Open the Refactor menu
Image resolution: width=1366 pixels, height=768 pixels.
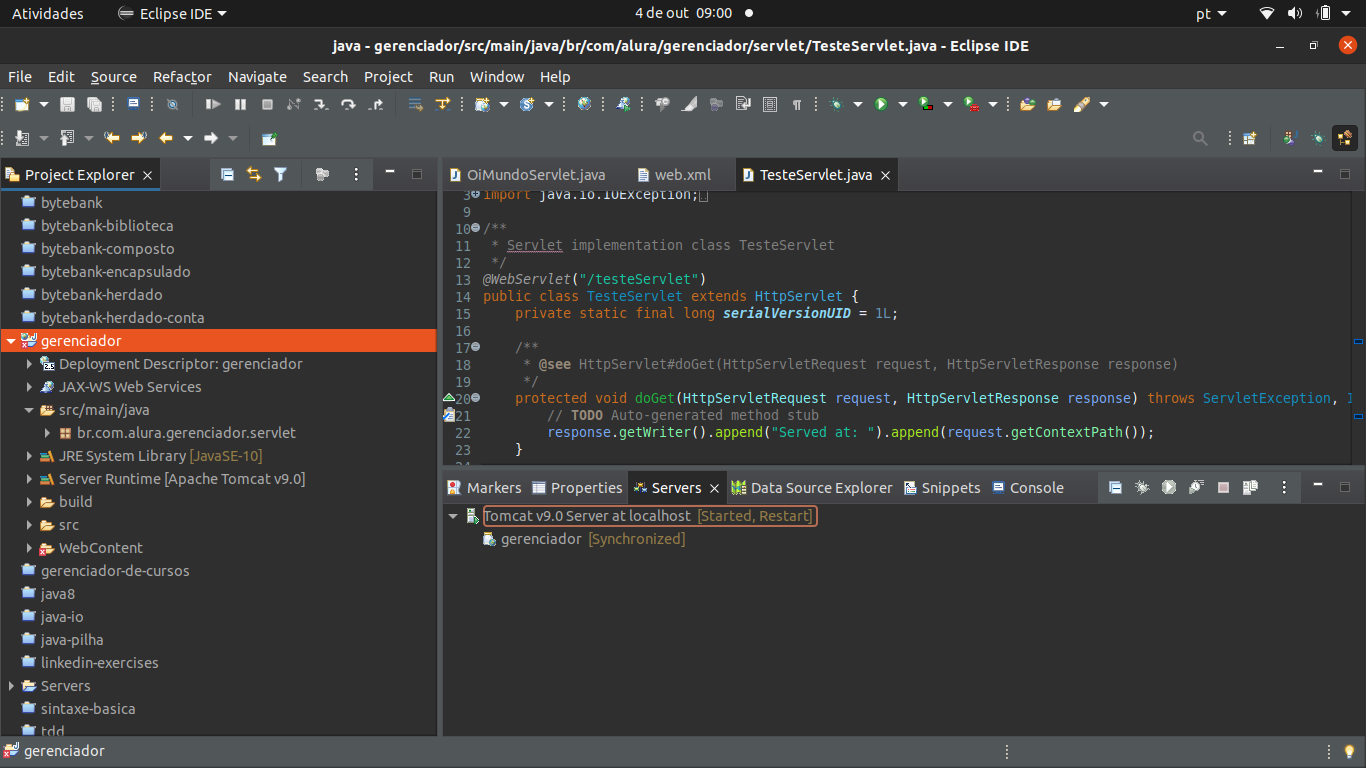(x=182, y=77)
